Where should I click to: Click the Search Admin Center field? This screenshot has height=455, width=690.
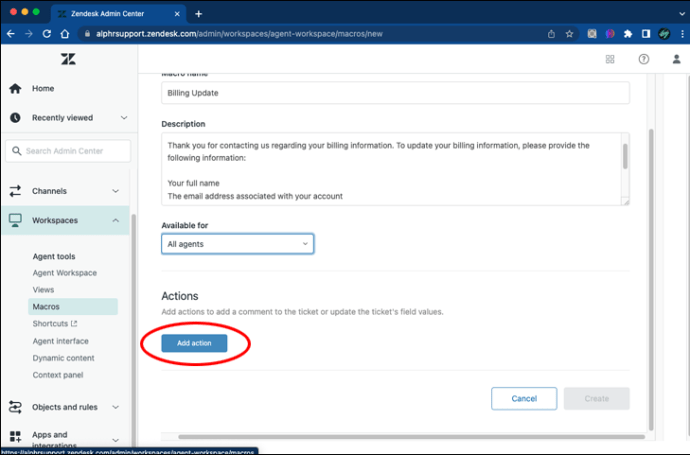click(68, 151)
